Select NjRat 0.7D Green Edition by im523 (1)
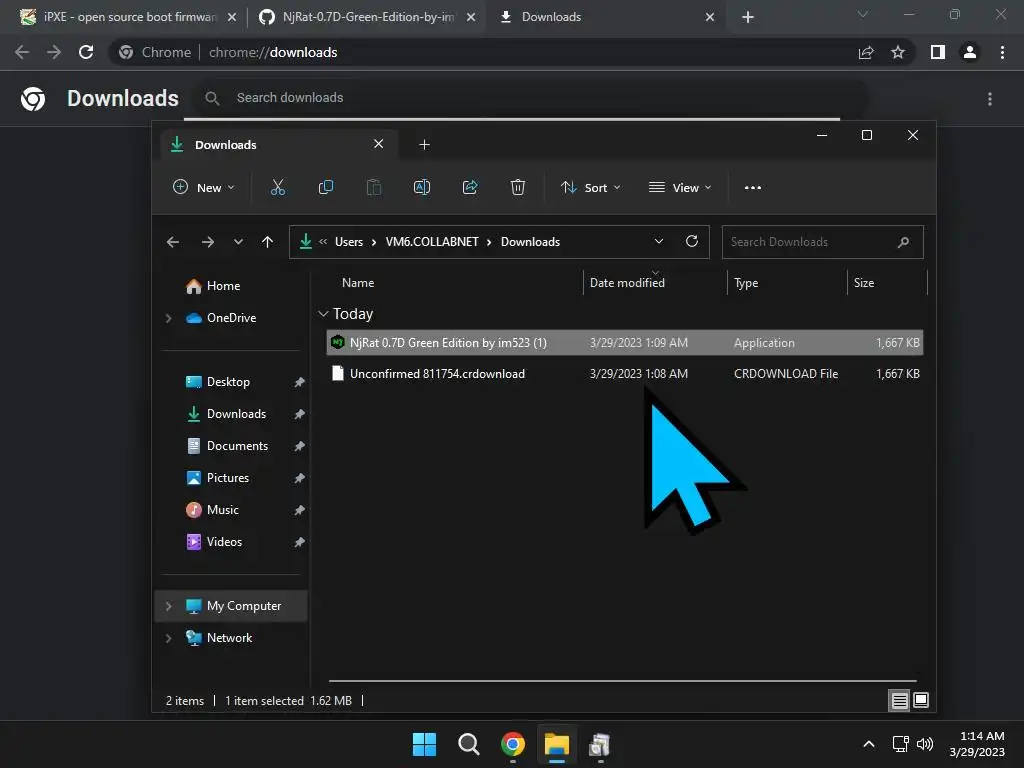This screenshot has height=768, width=1024. (448, 342)
